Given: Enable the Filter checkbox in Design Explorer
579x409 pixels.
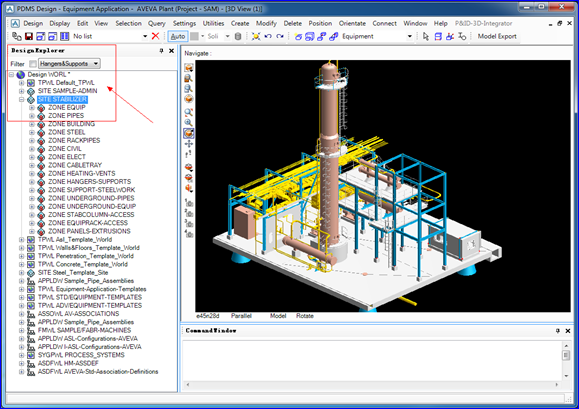Looking at the screenshot, I should (33, 64).
